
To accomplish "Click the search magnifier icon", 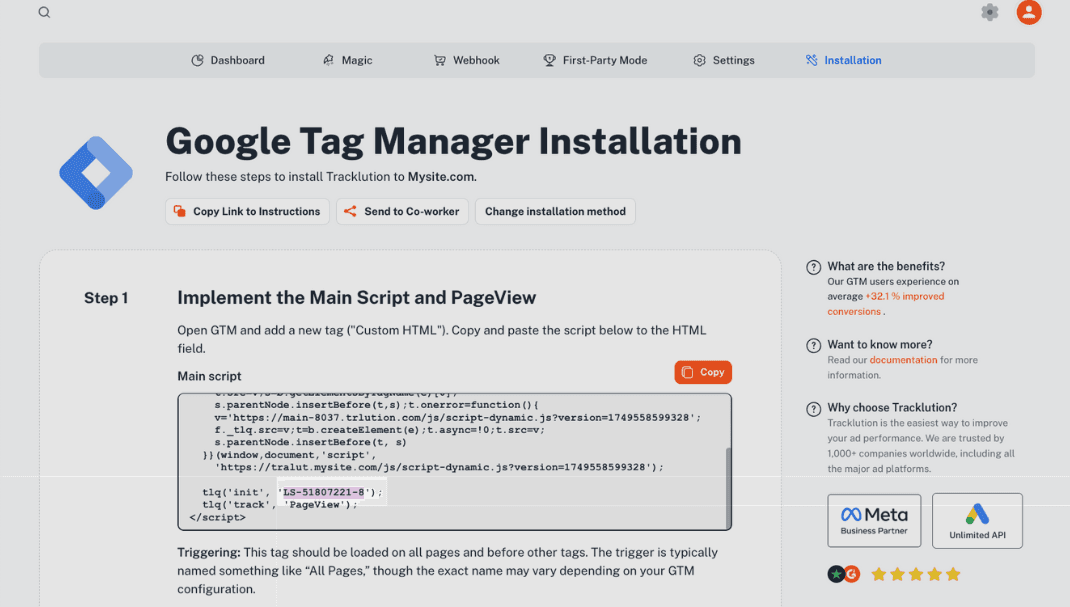I will point(44,12).
